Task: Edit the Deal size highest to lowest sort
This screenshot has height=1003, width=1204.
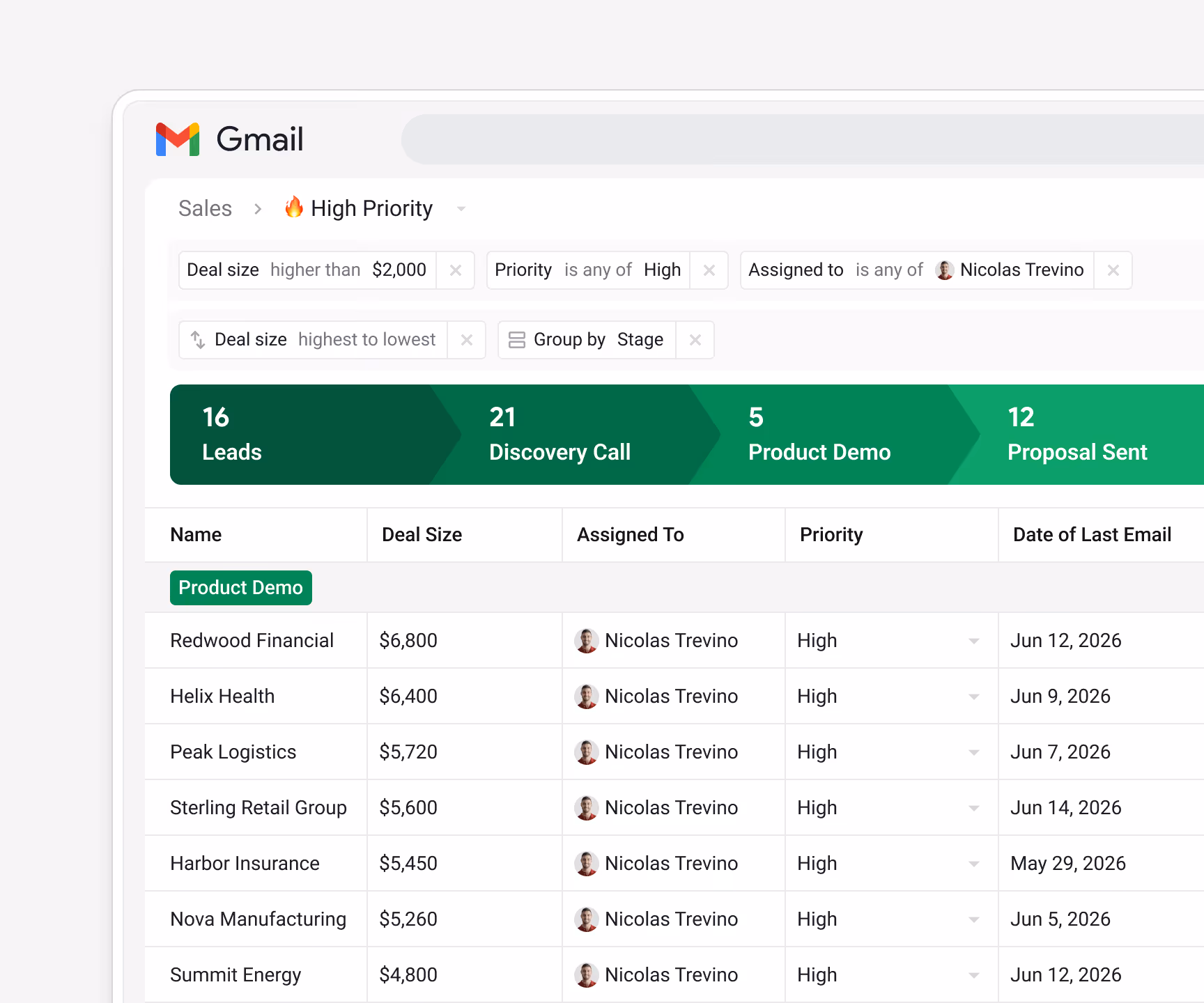Action: pos(314,340)
